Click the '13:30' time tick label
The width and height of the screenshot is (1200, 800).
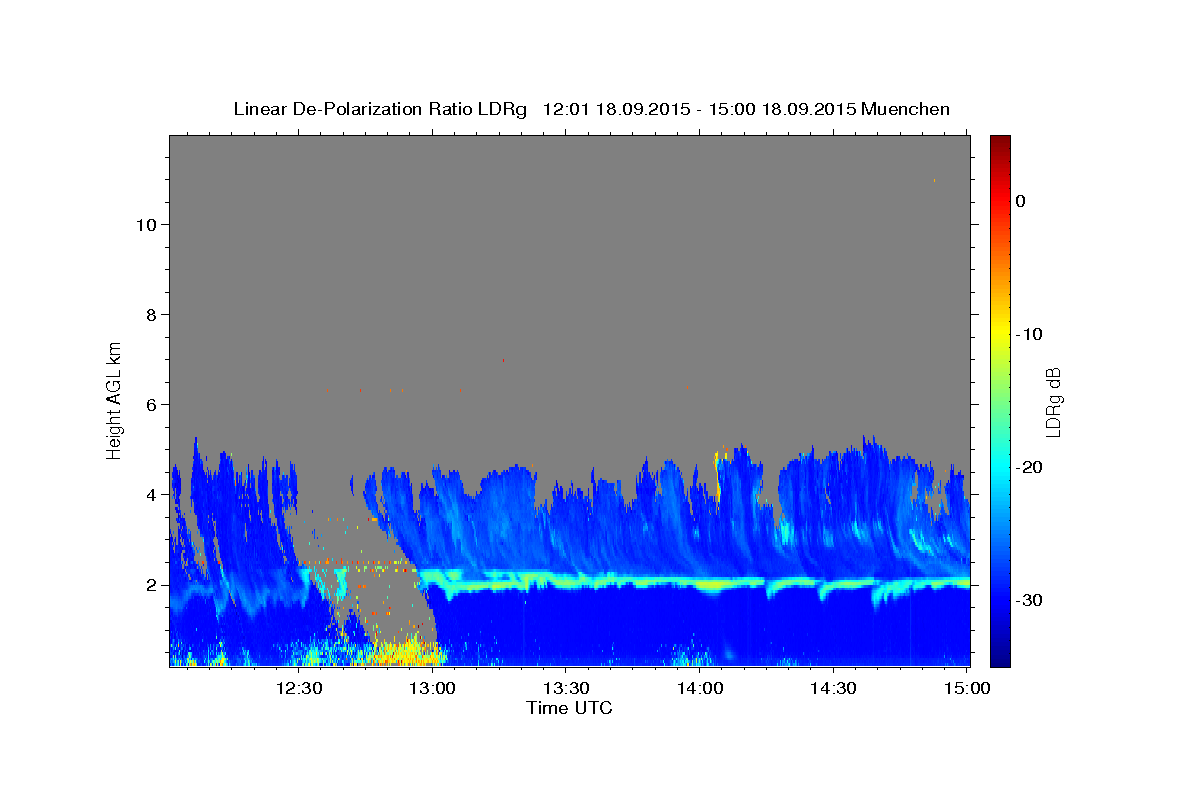(x=565, y=688)
